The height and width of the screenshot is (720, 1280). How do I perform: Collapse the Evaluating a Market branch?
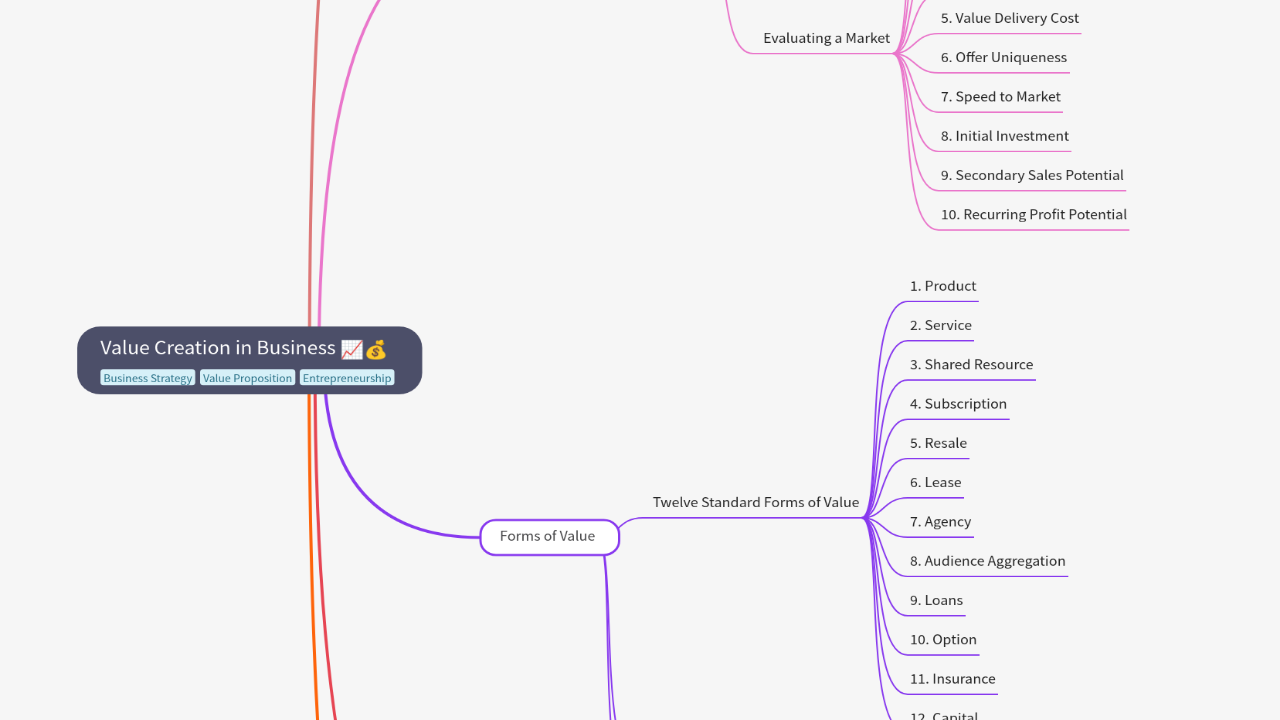pyautogui.click(x=826, y=38)
